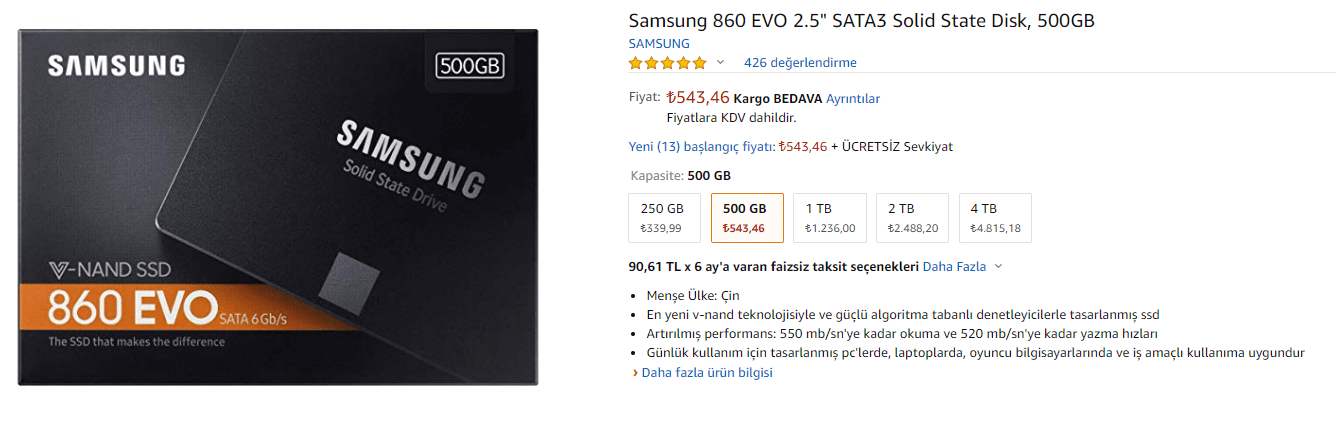Click the white SAMSUNG logo on box corner
This screenshot has width=1336, height=424.
point(117,66)
